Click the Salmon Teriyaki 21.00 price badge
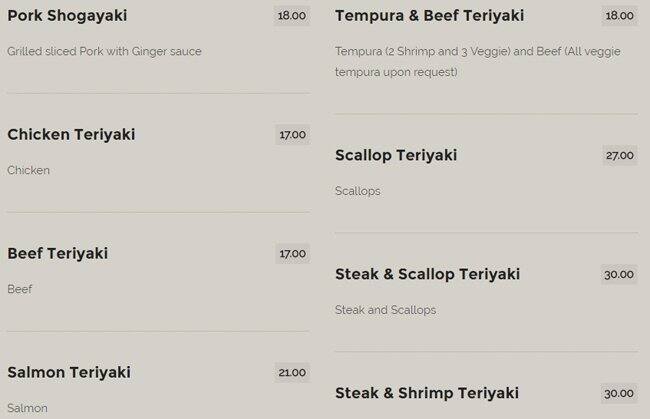This screenshot has height=419, width=650. (x=292, y=372)
